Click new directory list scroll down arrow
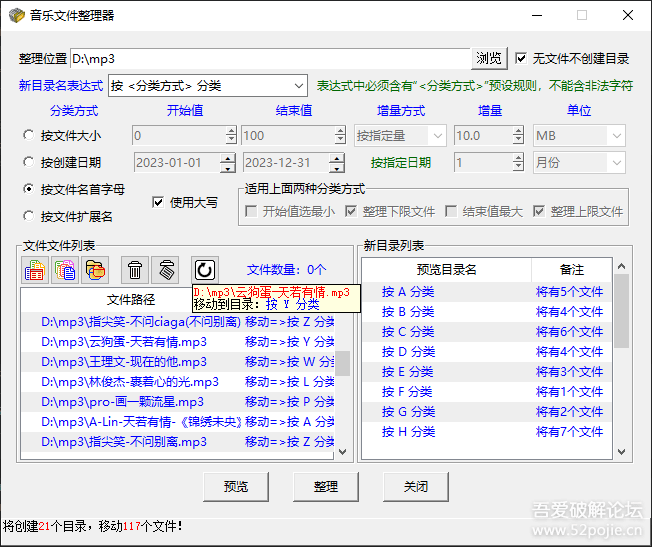The image size is (652, 547). pos(622,452)
